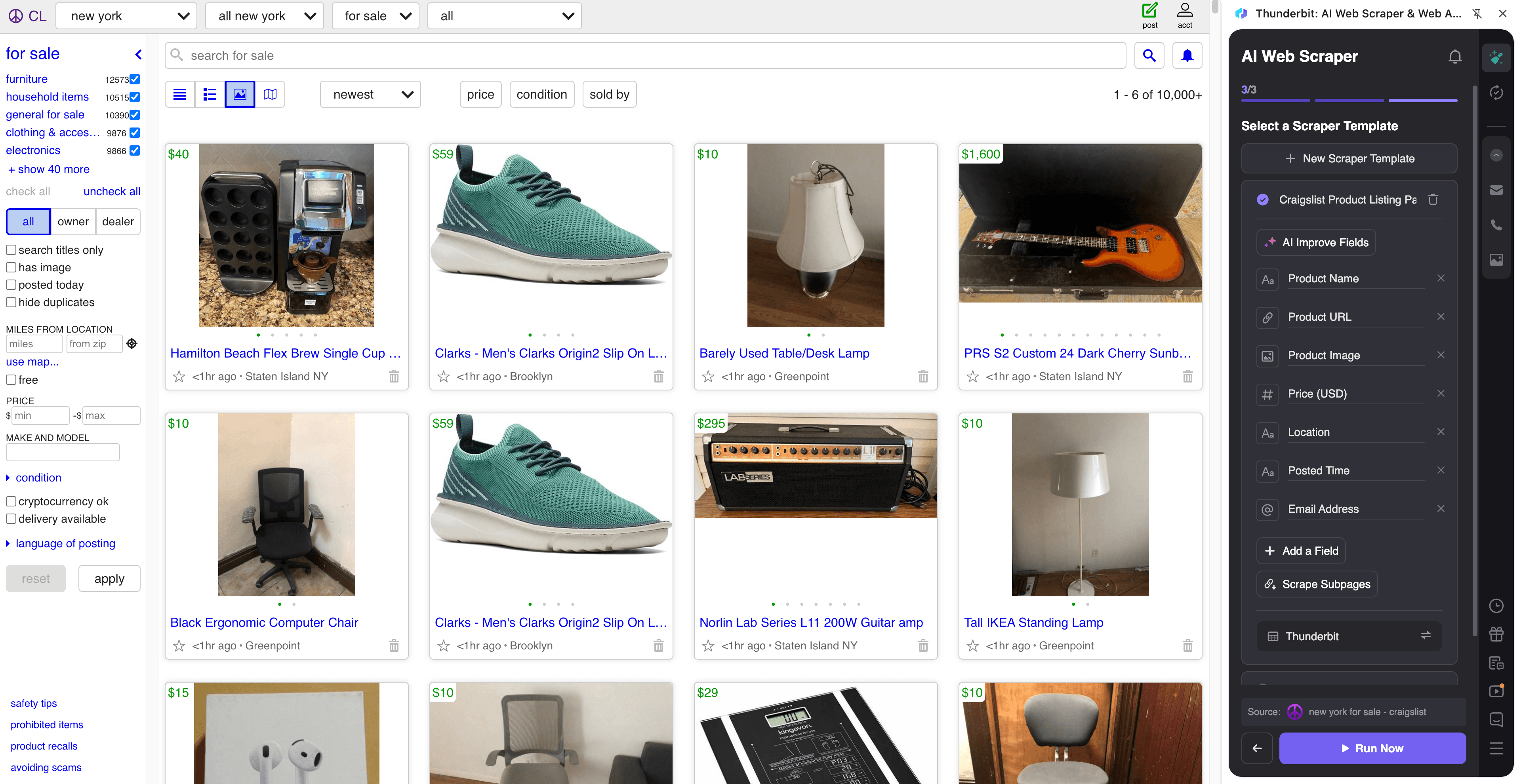Click the AI Improve Fields sparkle icon
1521x784 pixels.
coord(1271,242)
